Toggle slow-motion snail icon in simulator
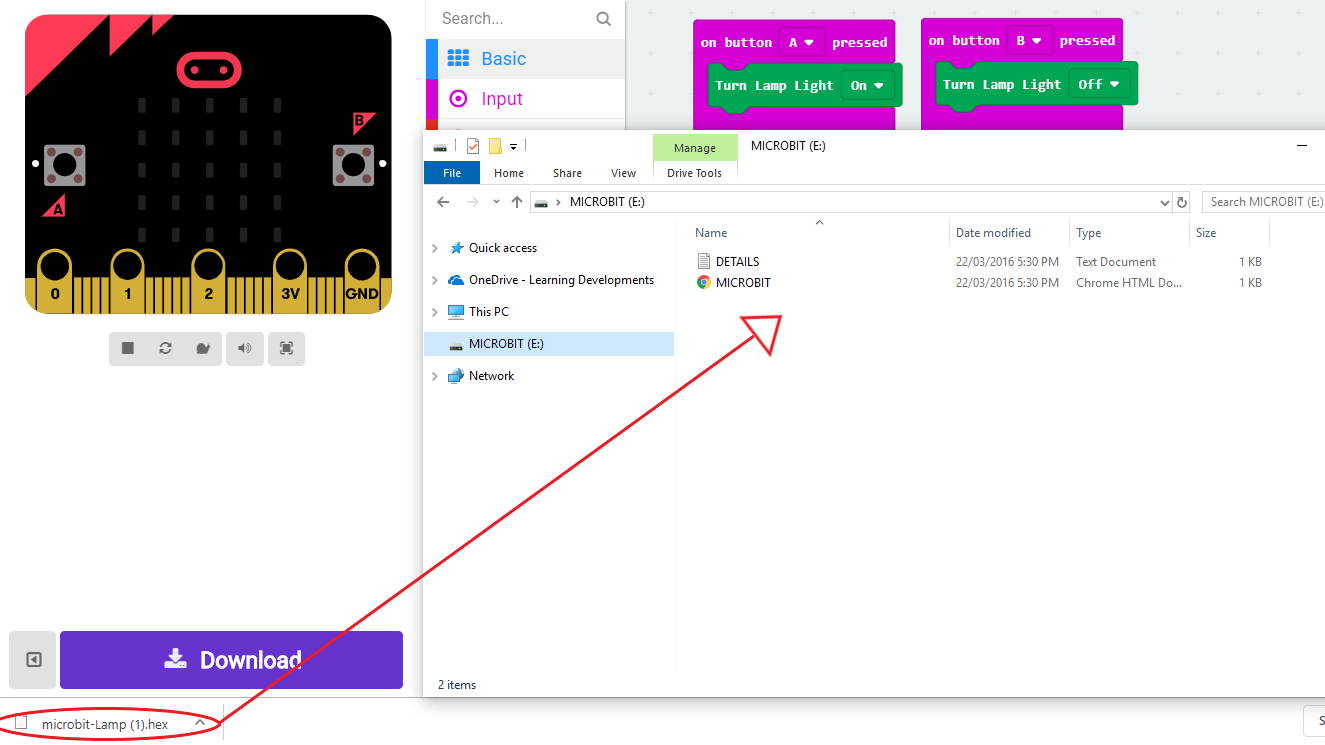This screenshot has height=745, width=1325. 203,348
